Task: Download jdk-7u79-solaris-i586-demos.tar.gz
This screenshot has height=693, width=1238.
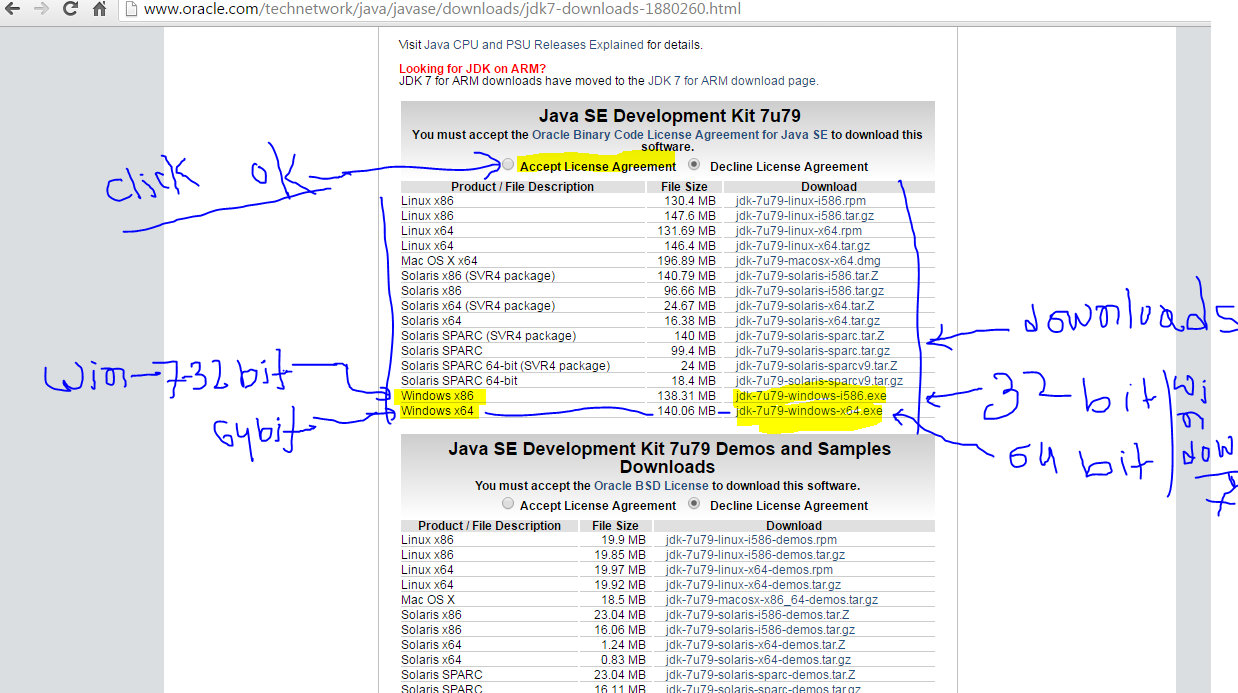Action: click(760, 630)
